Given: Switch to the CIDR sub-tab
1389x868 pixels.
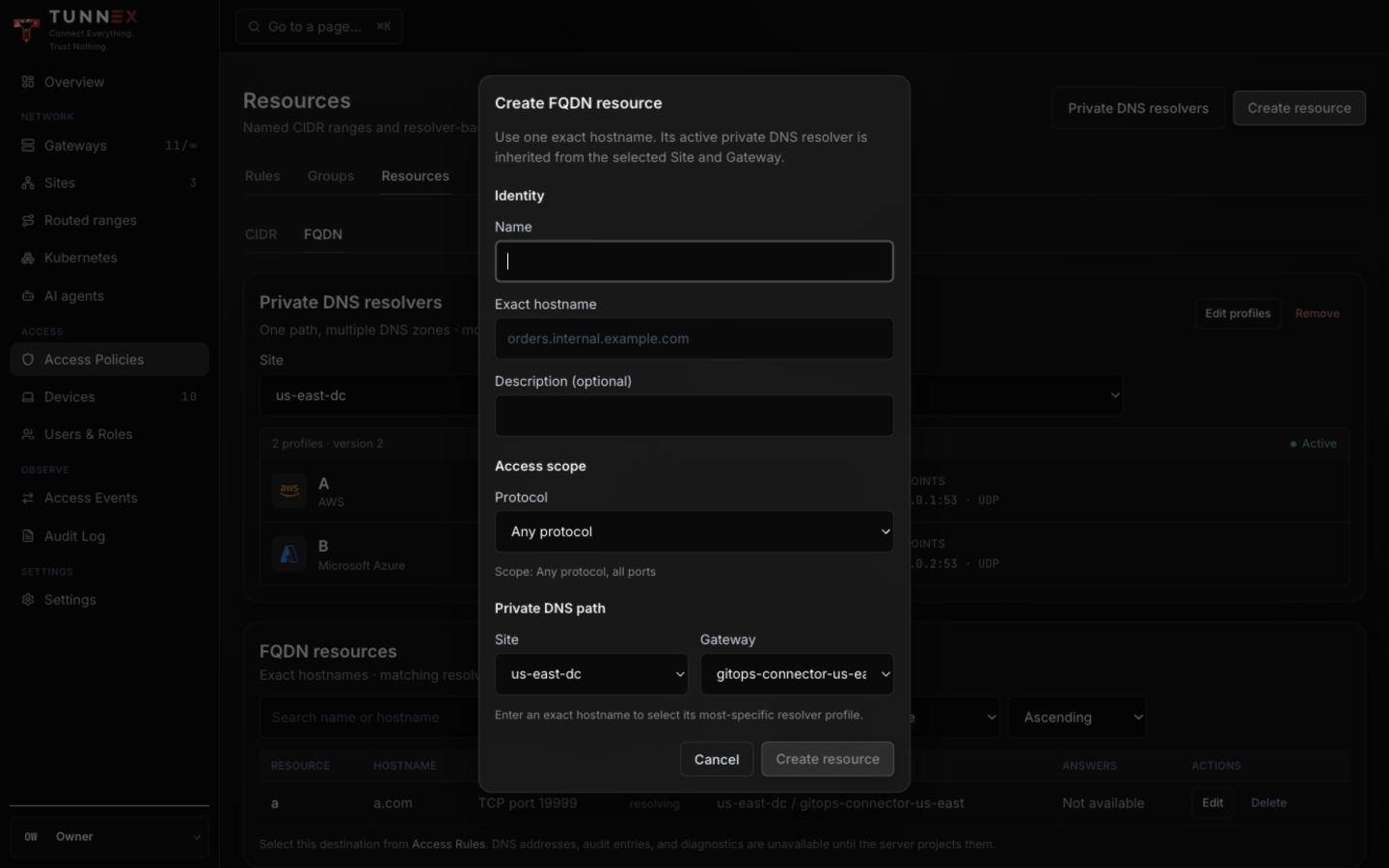Looking at the screenshot, I should (261, 234).
